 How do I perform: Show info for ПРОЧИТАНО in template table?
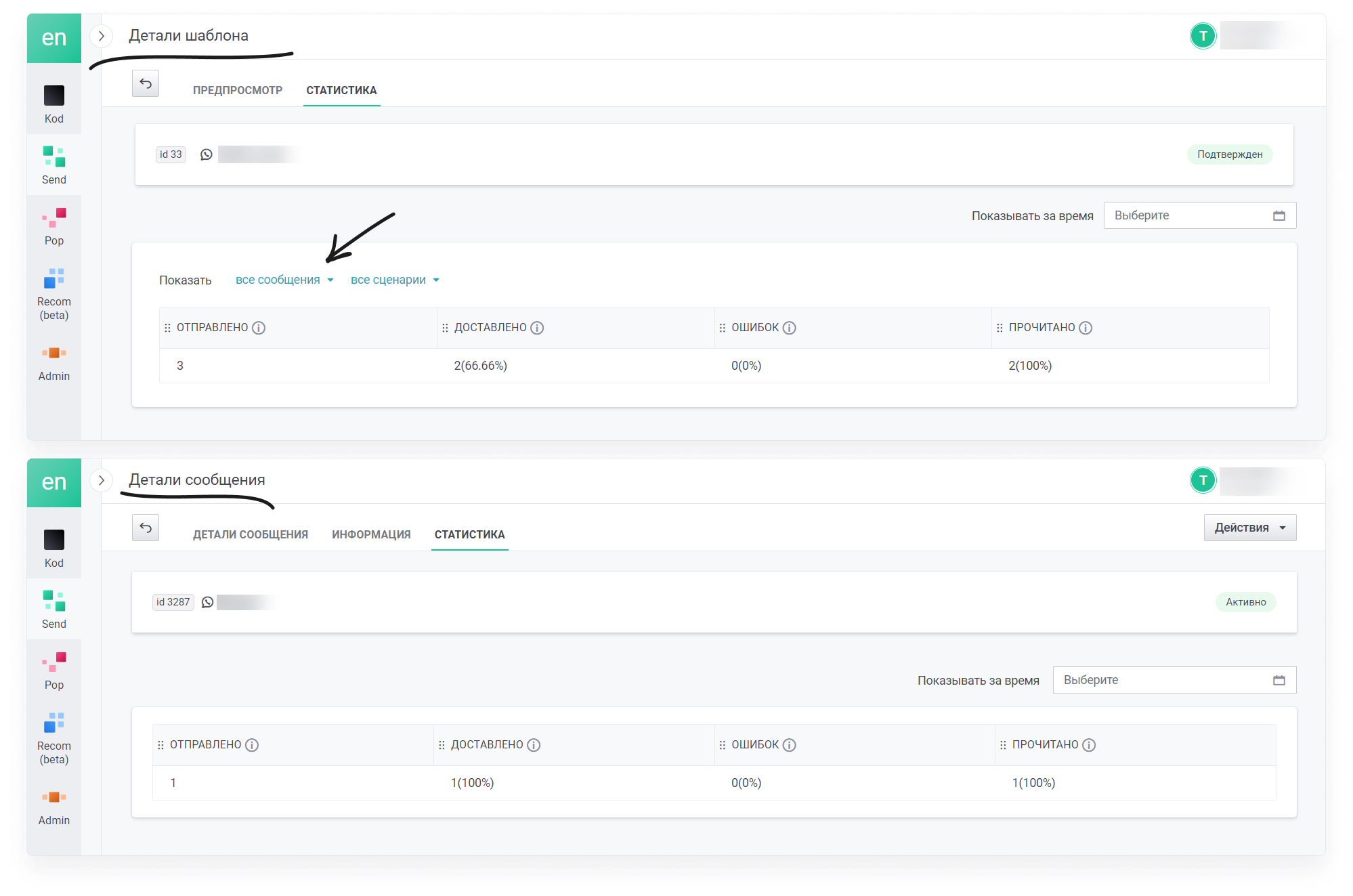1086,328
